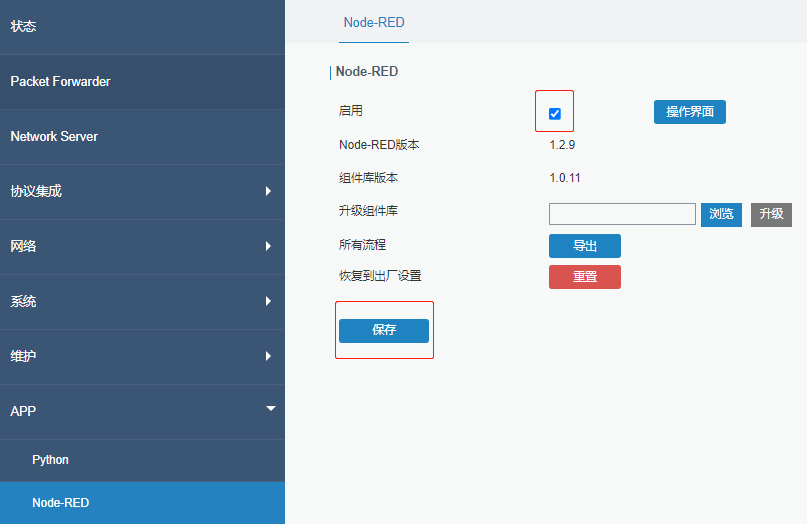This screenshot has width=807, height=524.
Task: Expand the 系统 system menu arrow
Action: coord(268,301)
